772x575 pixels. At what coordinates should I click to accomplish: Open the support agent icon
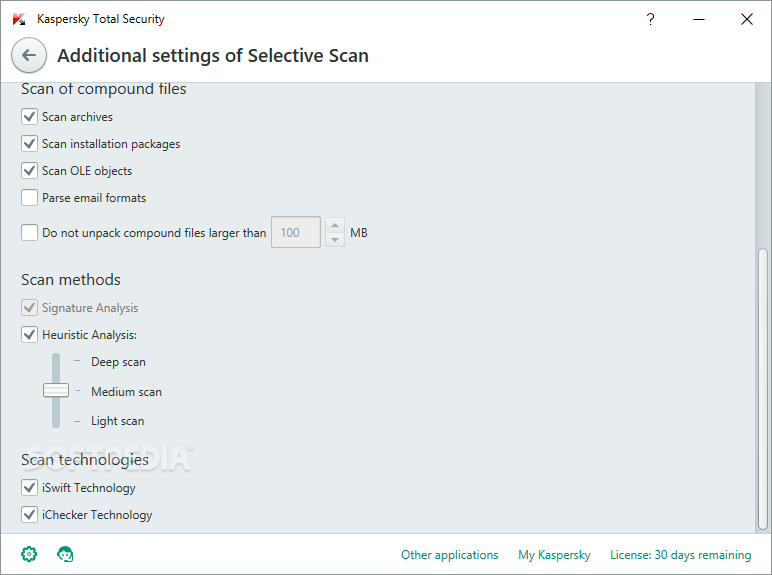65,554
